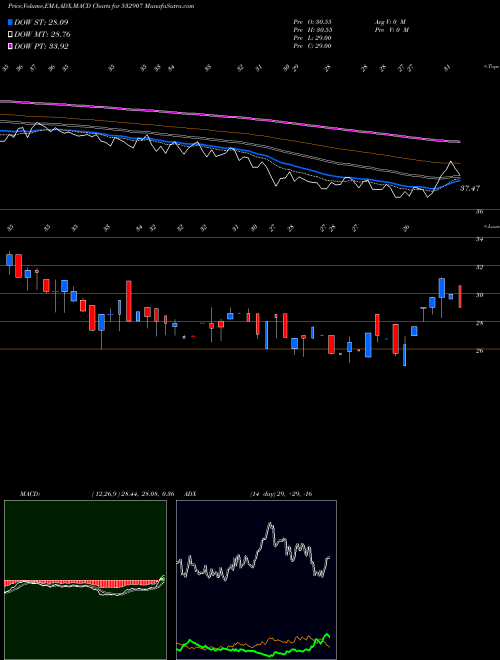
Task: Click the 26 price axis label
Action: click(x=479, y=351)
